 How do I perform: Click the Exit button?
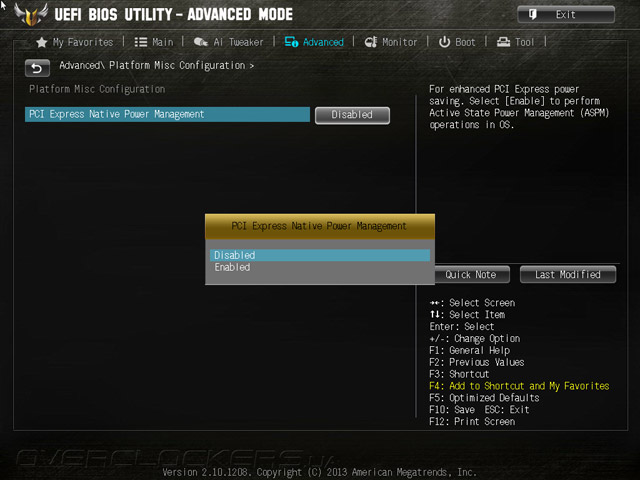(x=566, y=15)
